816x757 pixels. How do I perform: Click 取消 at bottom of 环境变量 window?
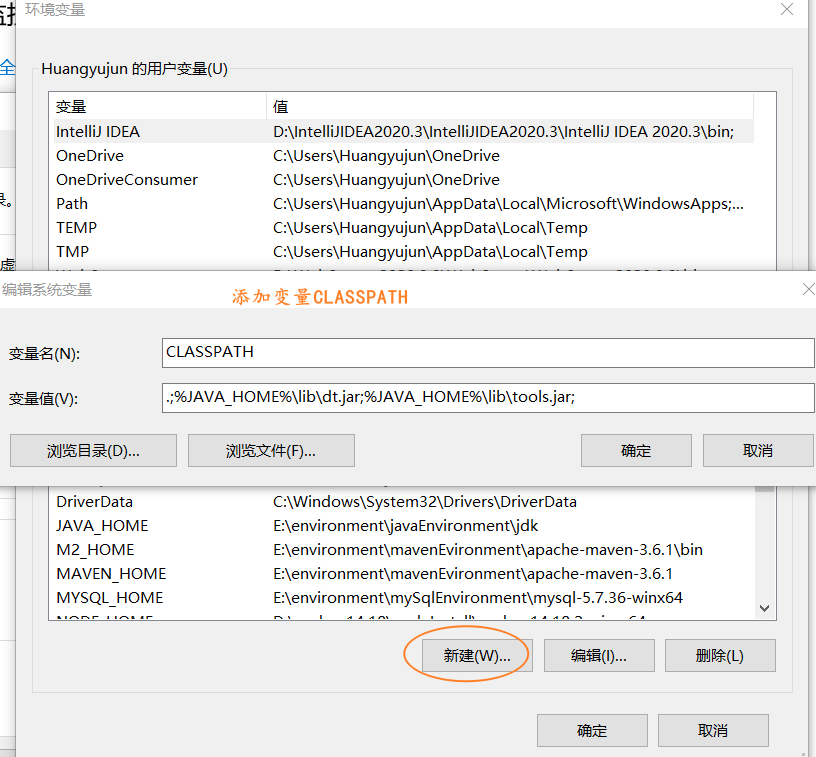click(713, 730)
